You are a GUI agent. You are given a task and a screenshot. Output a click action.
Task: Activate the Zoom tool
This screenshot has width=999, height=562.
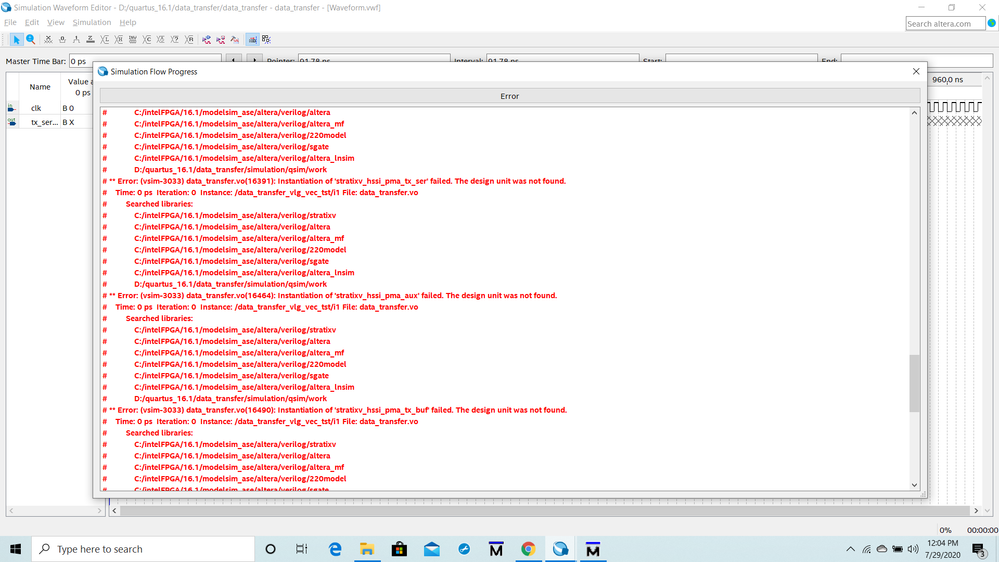point(31,40)
